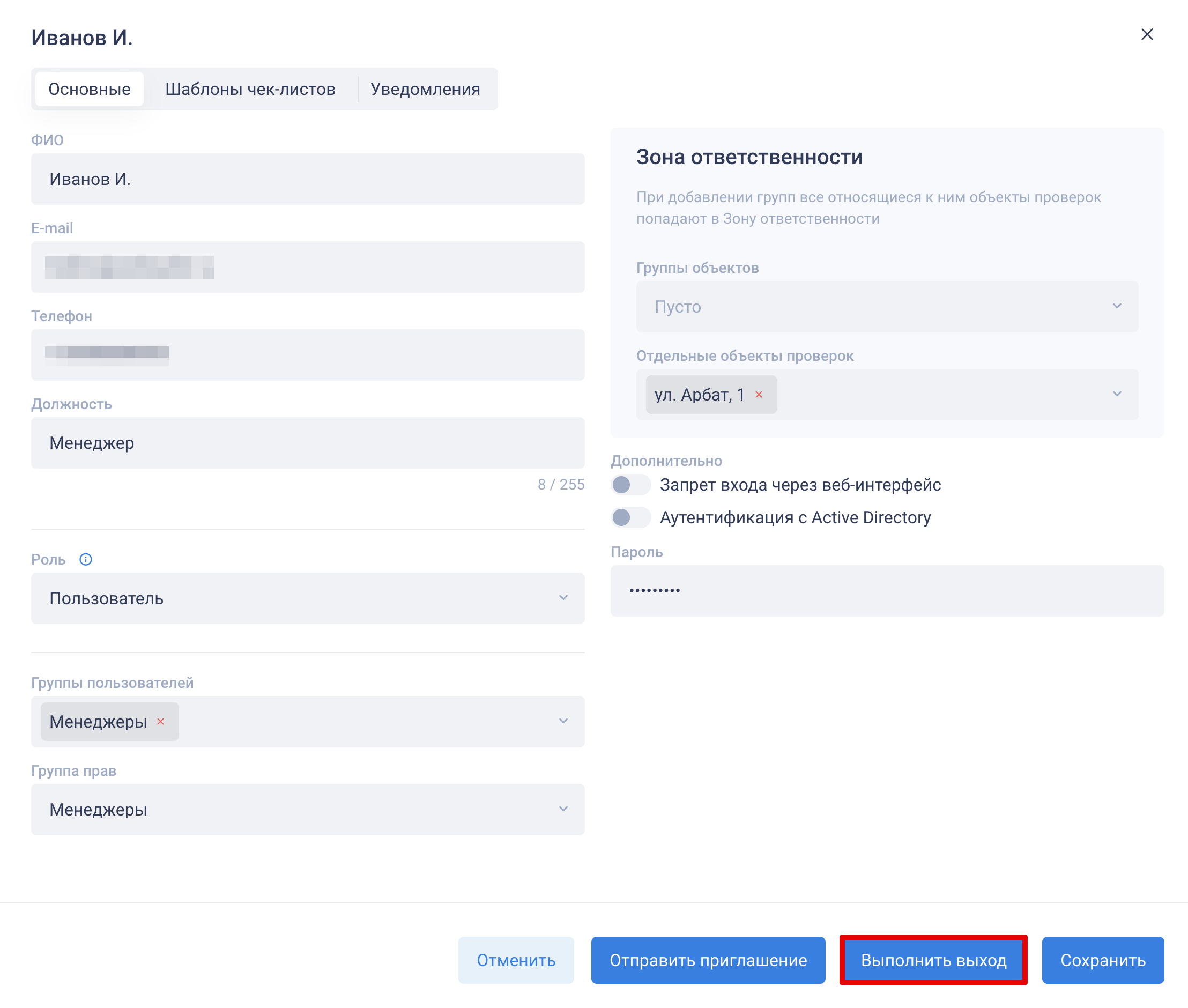The image size is (1188, 1008).
Task: Toggle Запрет входа через веб-интерфейс switch
Action: tap(630, 485)
